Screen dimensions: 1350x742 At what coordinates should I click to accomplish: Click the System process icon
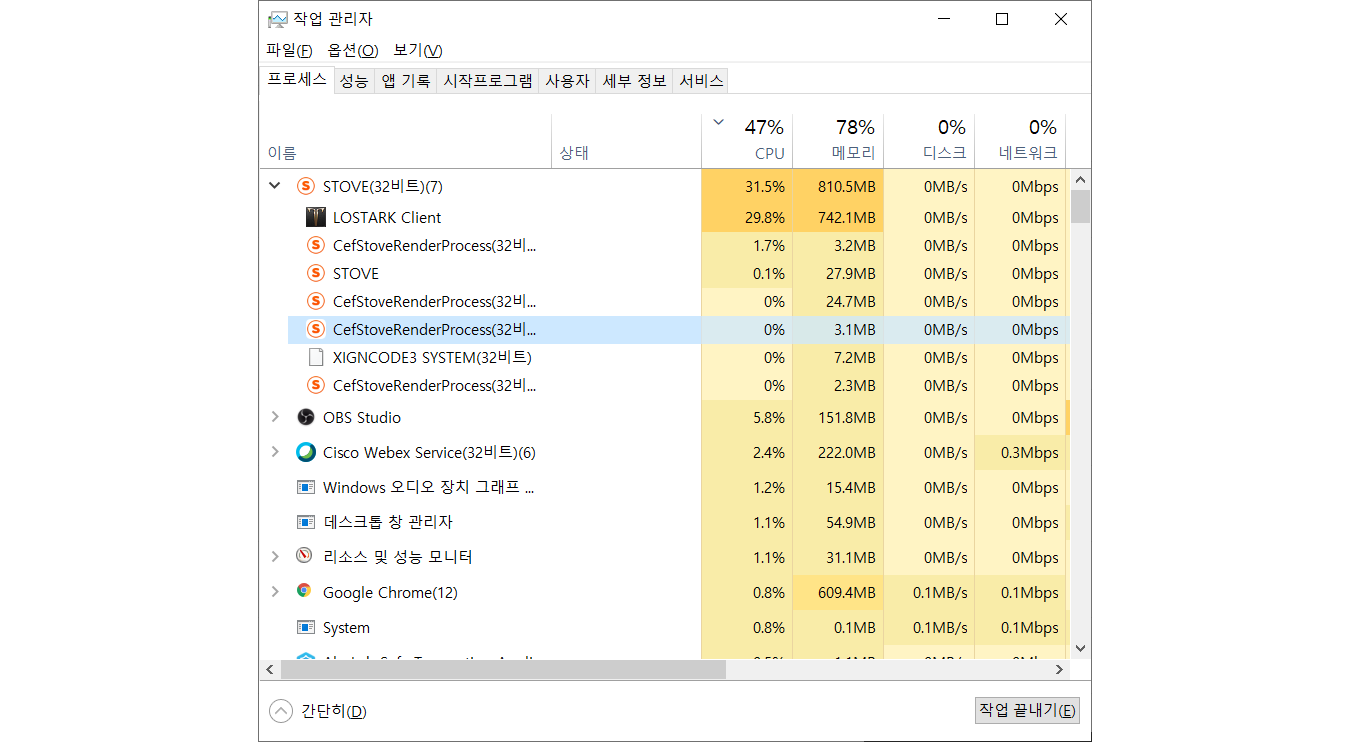coord(306,627)
